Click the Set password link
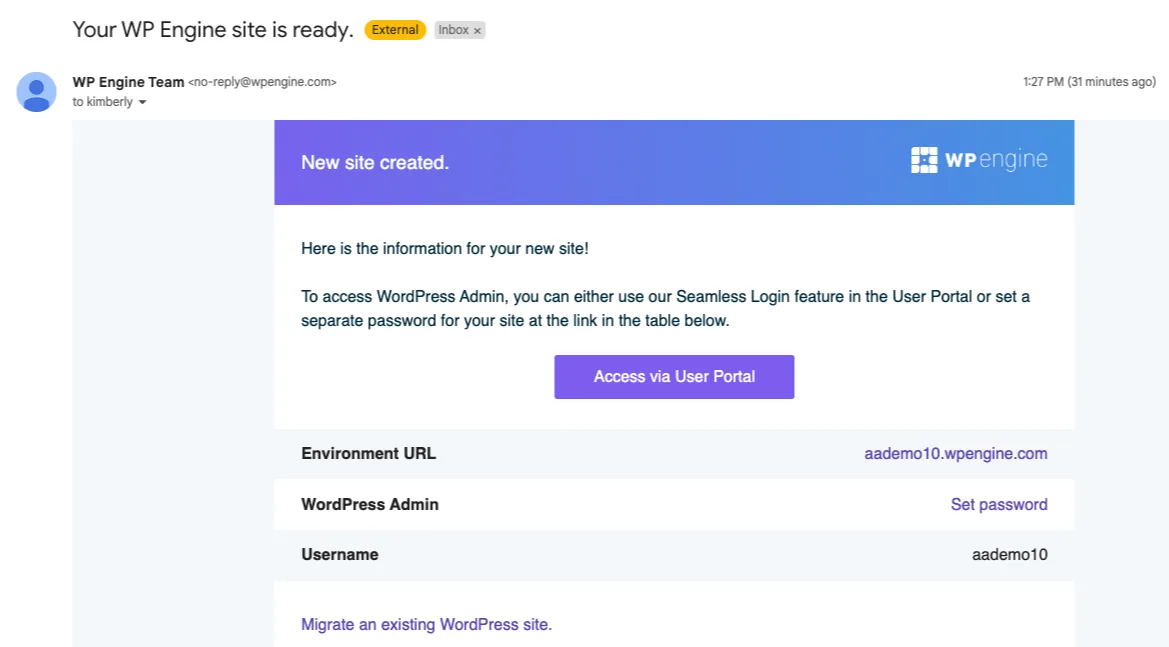This screenshot has width=1169, height=647. point(998,504)
